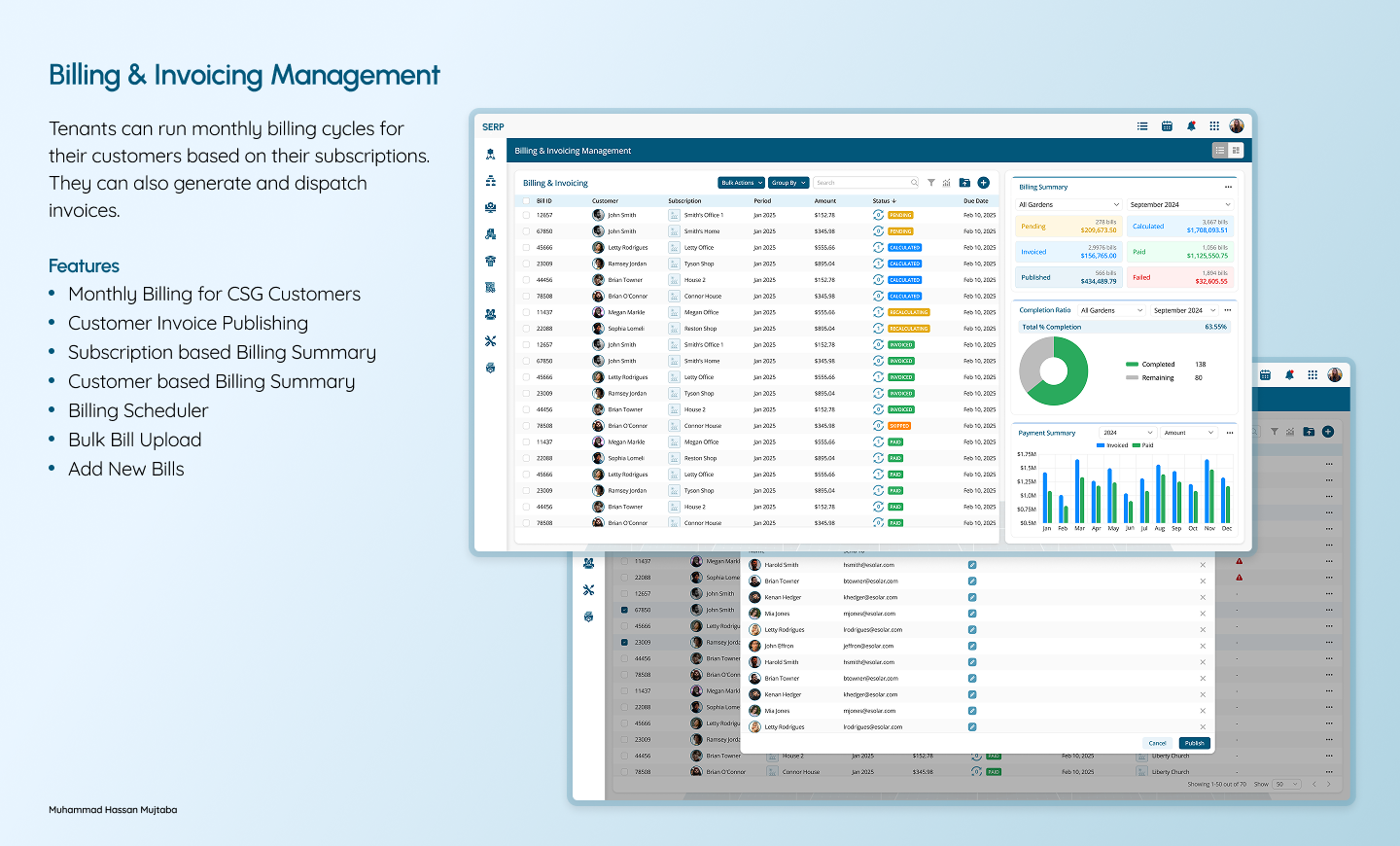
Task: Click the Cancel button in the dialog
Action: [x=1157, y=742]
